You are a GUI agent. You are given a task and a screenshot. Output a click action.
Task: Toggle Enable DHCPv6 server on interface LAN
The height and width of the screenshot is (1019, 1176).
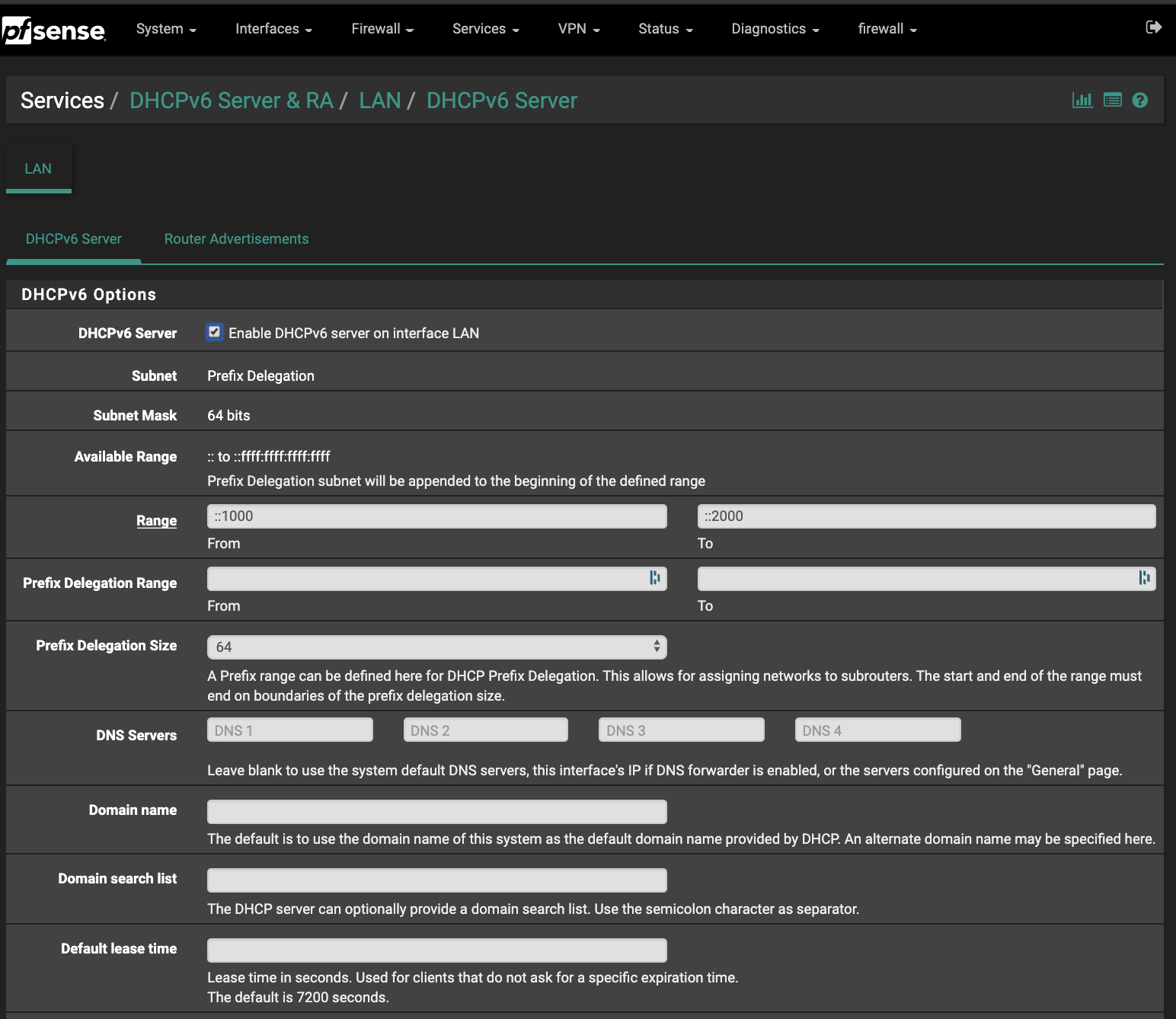(215, 332)
